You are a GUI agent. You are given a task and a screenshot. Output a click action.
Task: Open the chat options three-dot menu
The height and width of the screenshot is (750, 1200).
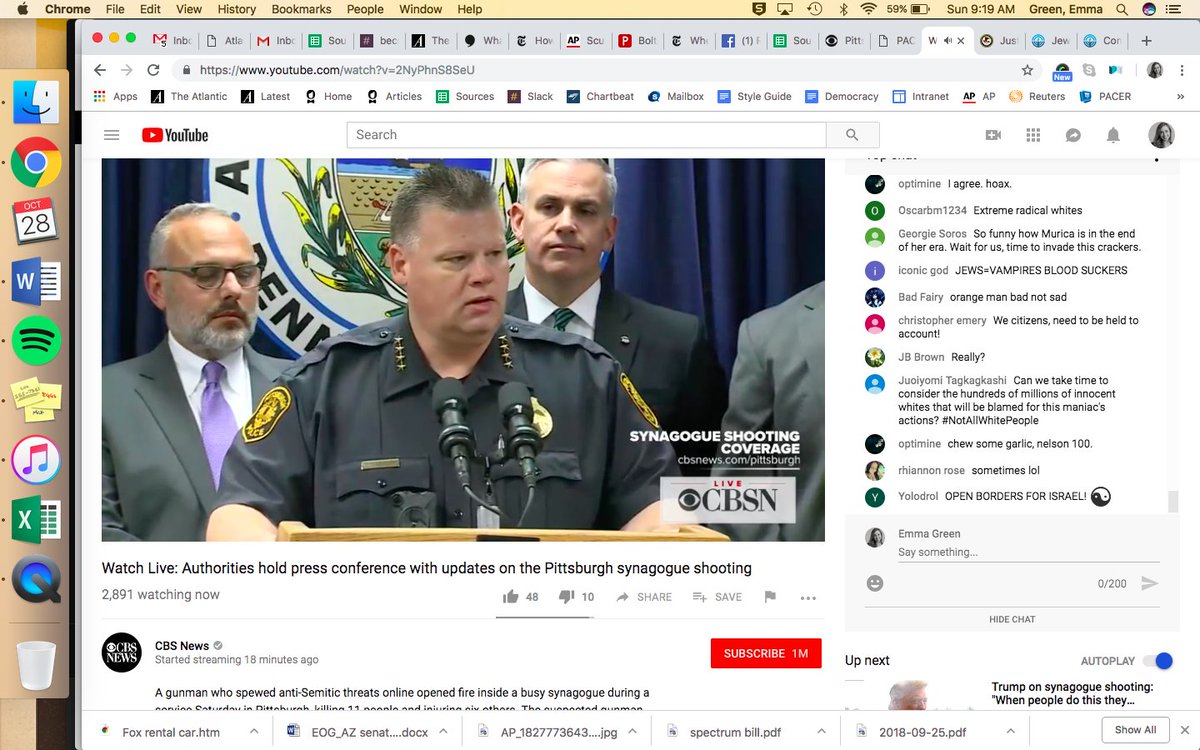point(1157,157)
